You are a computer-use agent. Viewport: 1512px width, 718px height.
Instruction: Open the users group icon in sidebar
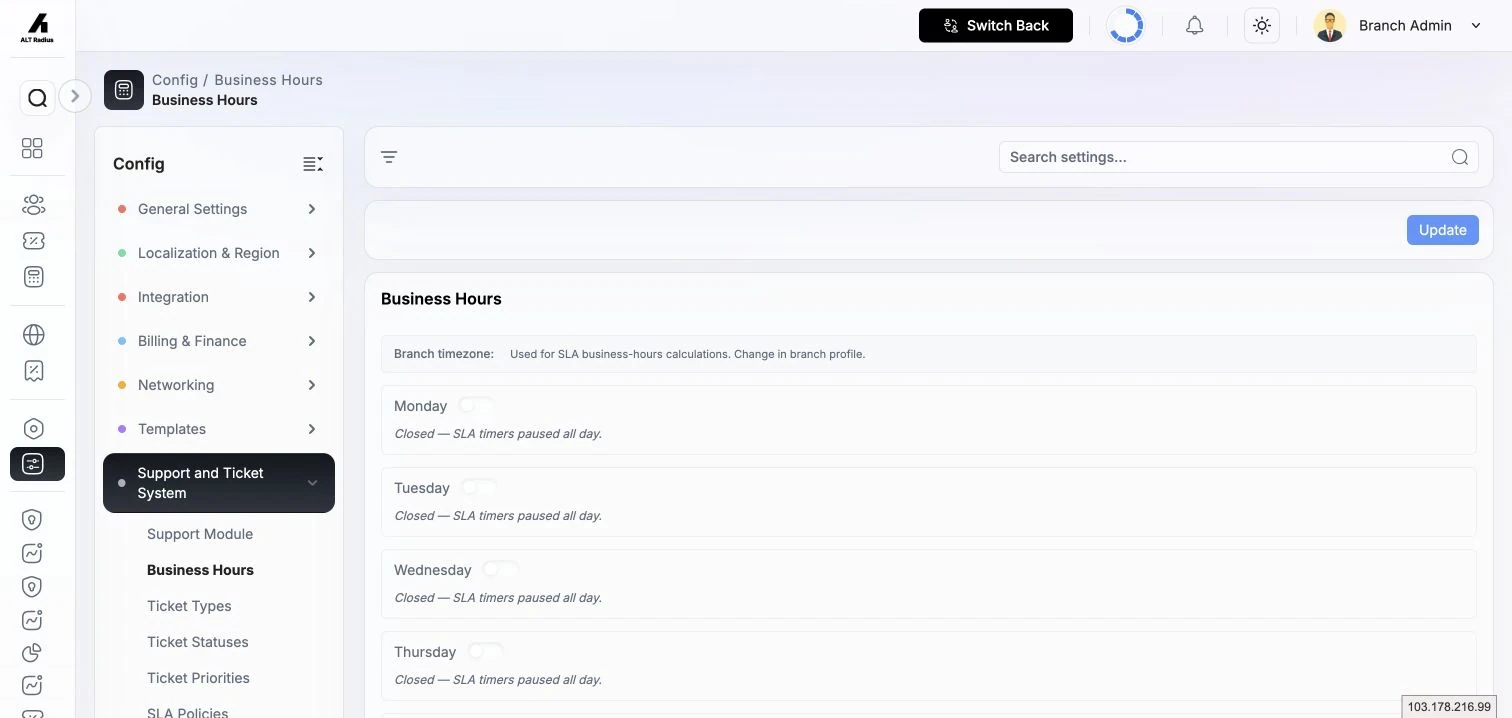point(33,205)
